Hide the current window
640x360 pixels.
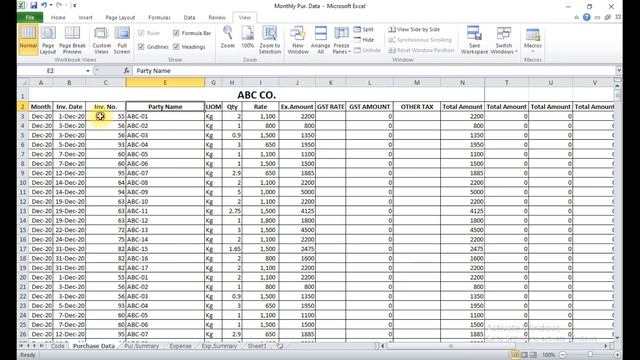[364, 40]
